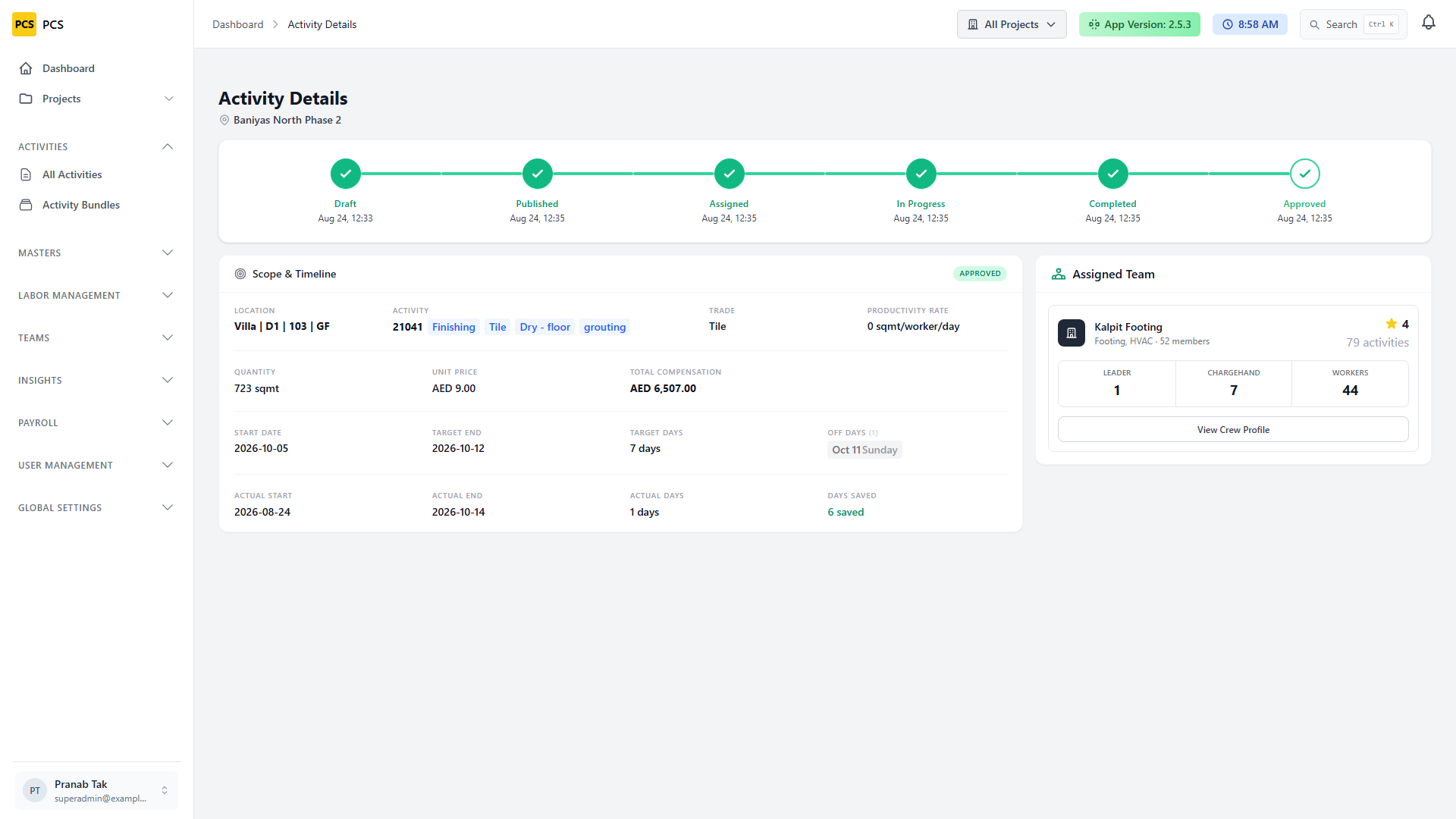1456x819 pixels.
Task: Expand the User Management section
Action: pyautogui.click(x=96, y=465)
